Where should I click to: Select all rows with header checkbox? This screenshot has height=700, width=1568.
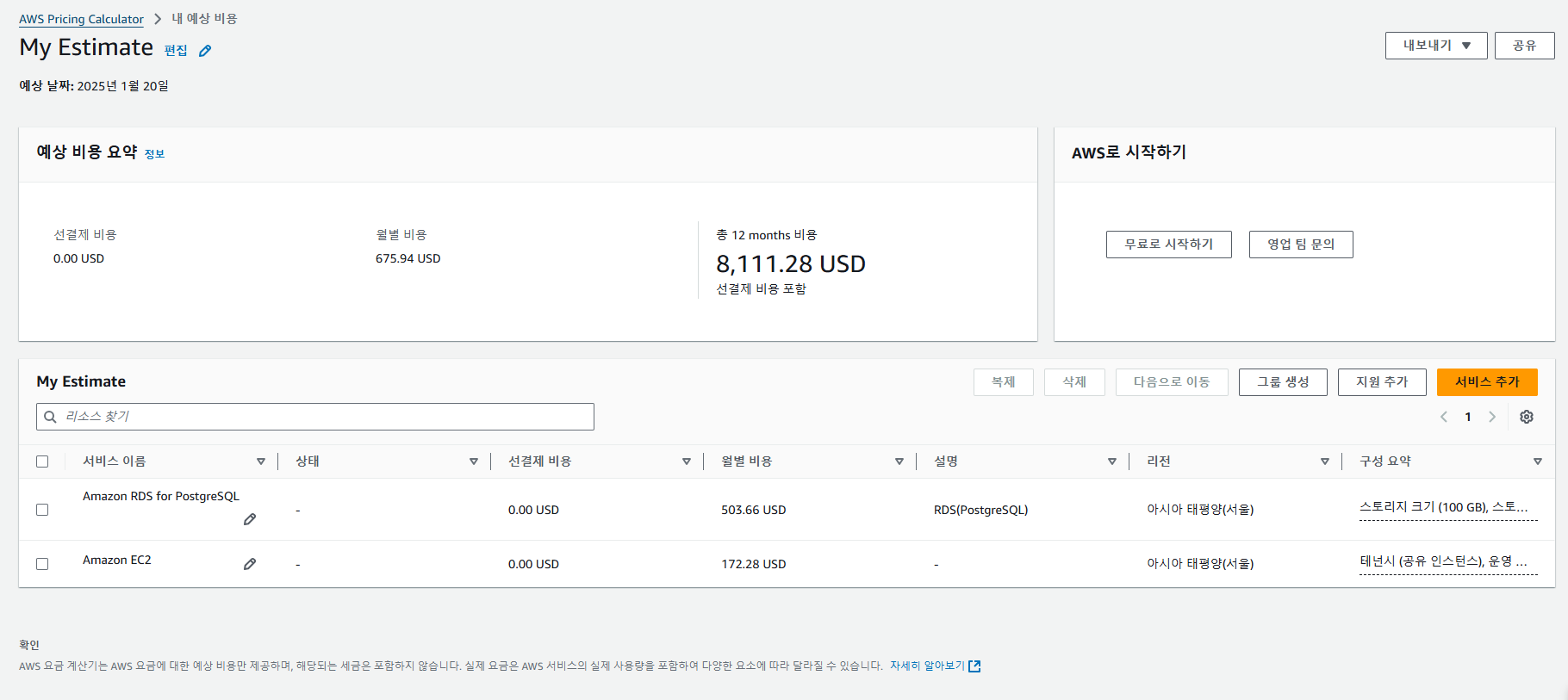tap(42, 462)
